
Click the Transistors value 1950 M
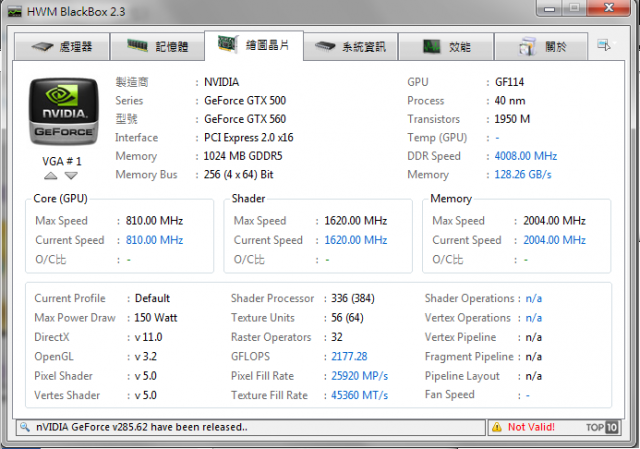pyautogui.click(x=512, y=119)
